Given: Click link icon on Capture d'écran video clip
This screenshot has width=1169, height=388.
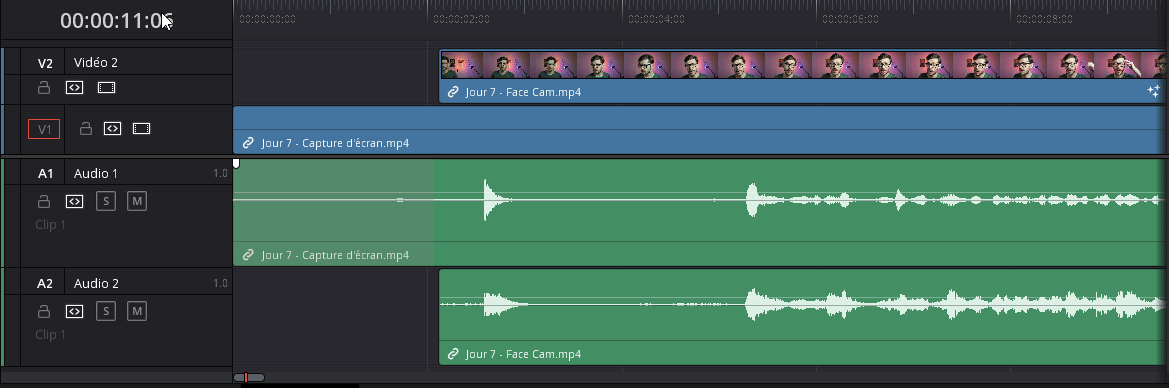Looking at the screenshot, I should coord(249,143).
